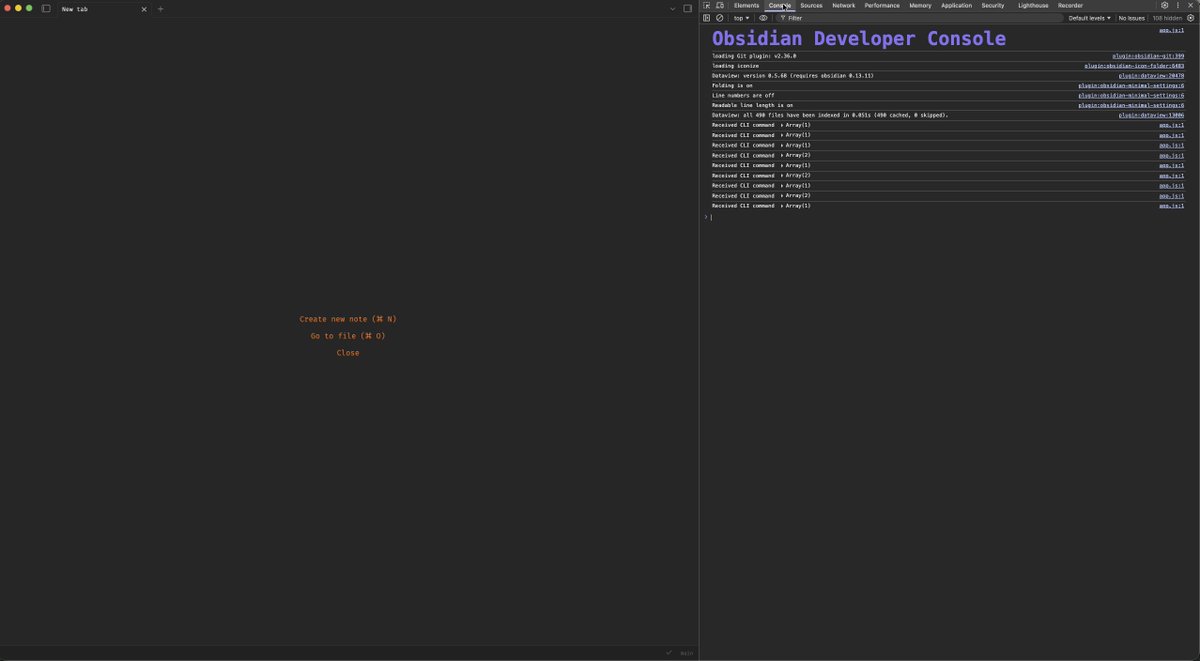Click the Folding is on message
1200x661 pixels.
[732, 86]
